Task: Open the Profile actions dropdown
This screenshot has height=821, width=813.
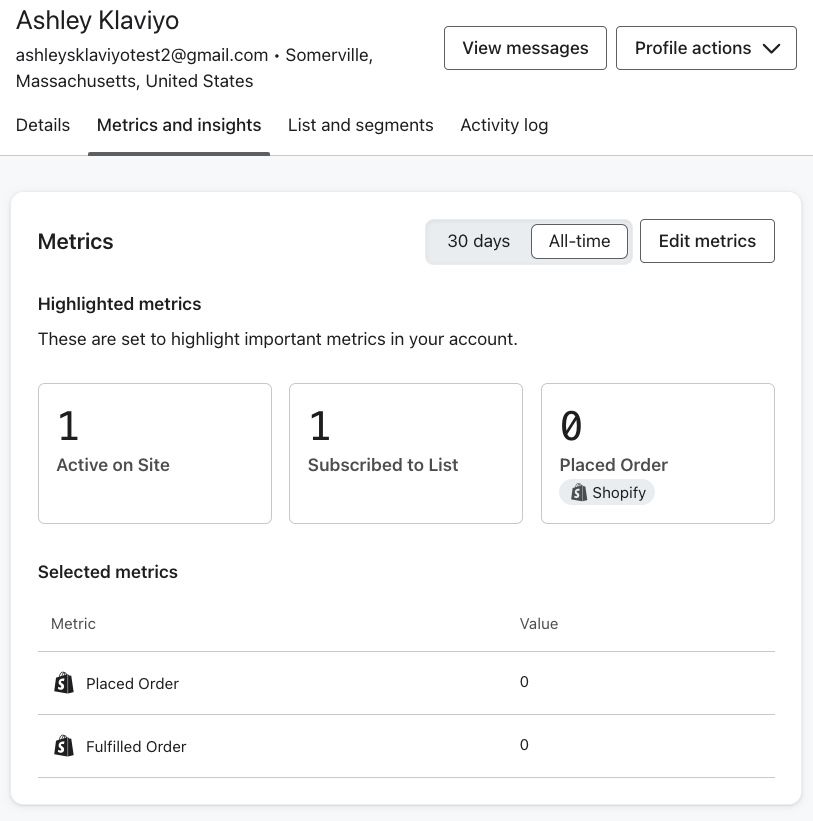Action: click(706, 47)
